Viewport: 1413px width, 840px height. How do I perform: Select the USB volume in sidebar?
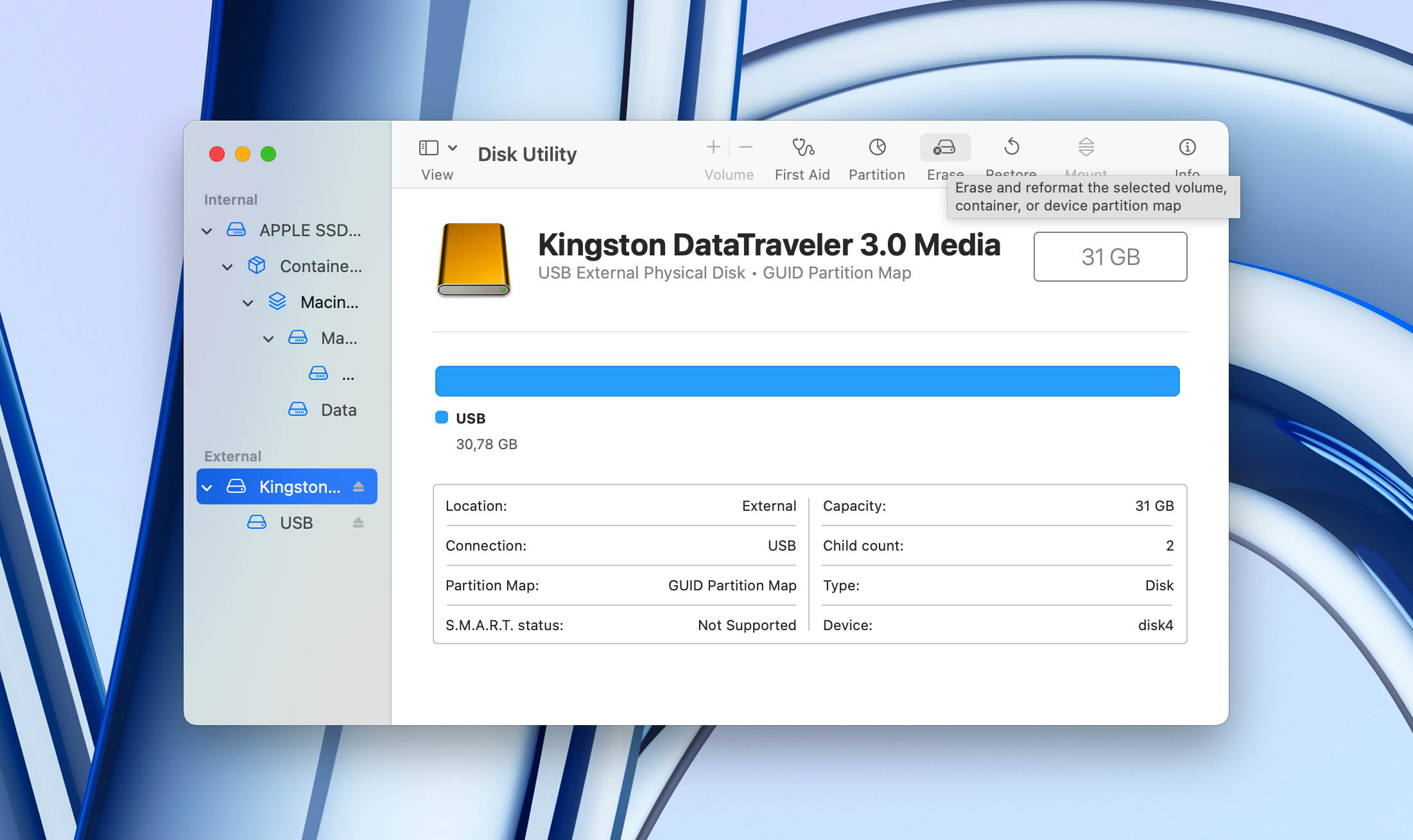point(296,523)
